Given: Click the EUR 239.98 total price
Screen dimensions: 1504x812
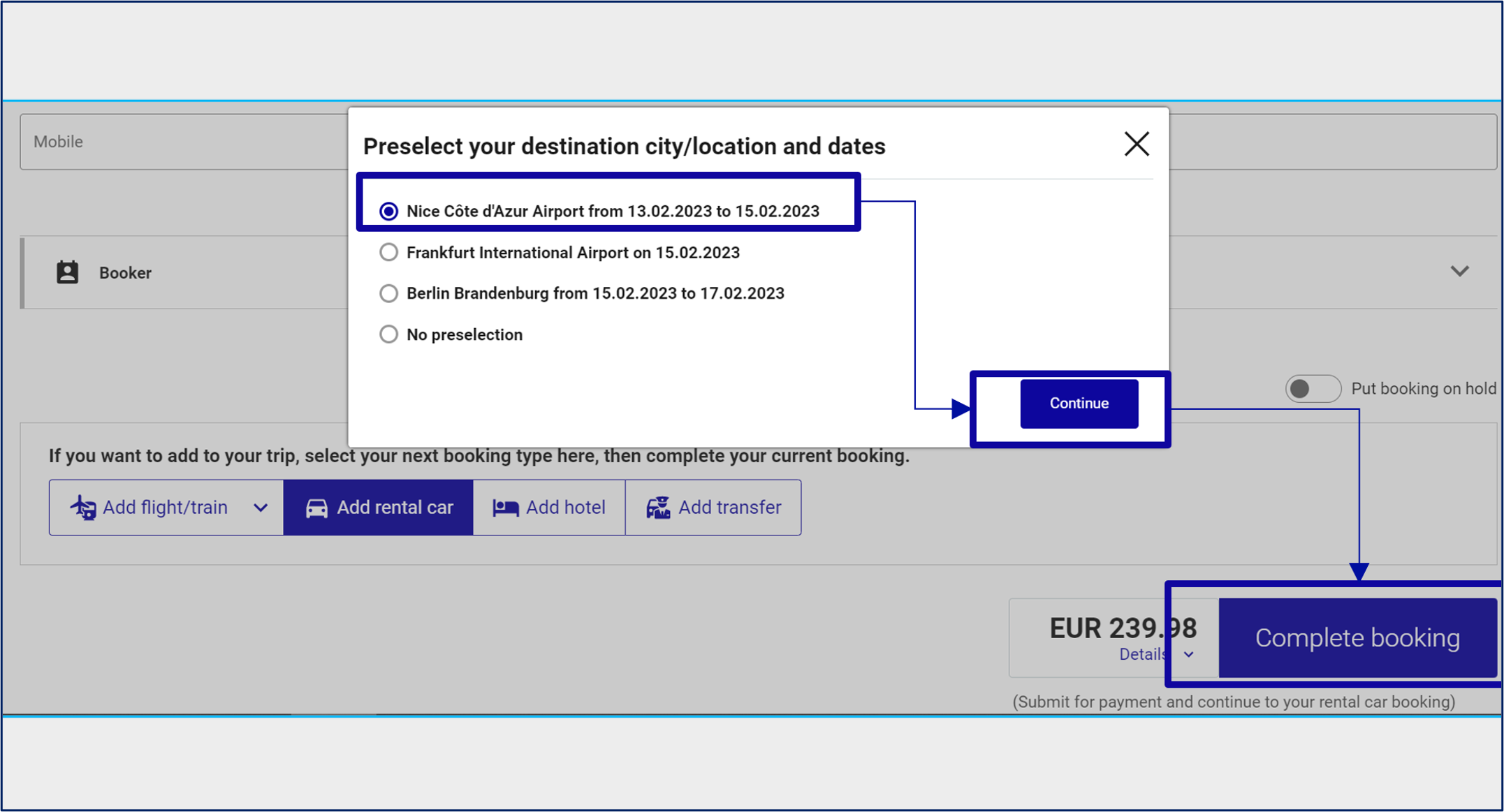Looking at the screenshot, I should click(x=1123, y=628).
